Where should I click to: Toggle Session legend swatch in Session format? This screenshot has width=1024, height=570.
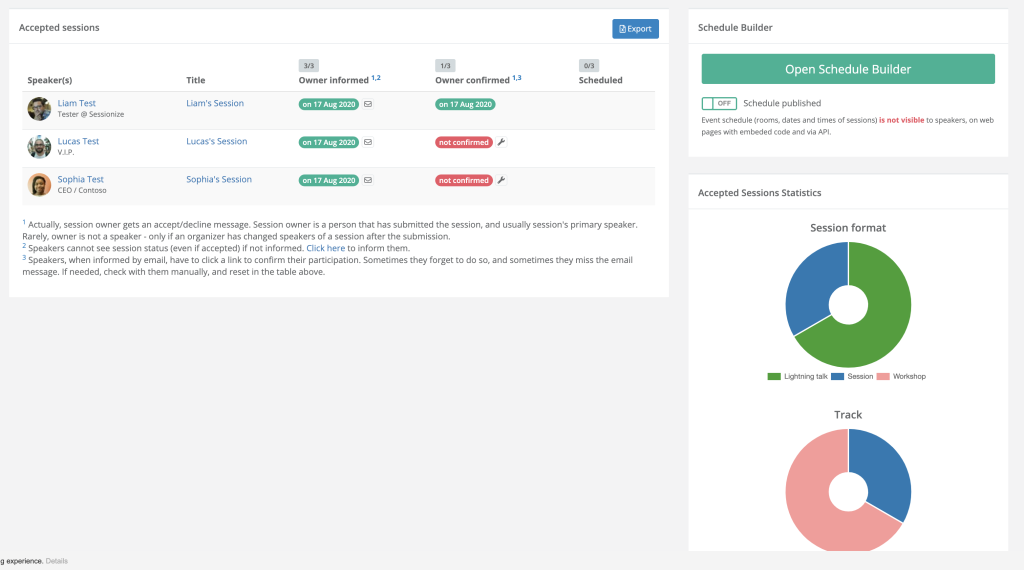pyautogui.click(x=837, y=376)
